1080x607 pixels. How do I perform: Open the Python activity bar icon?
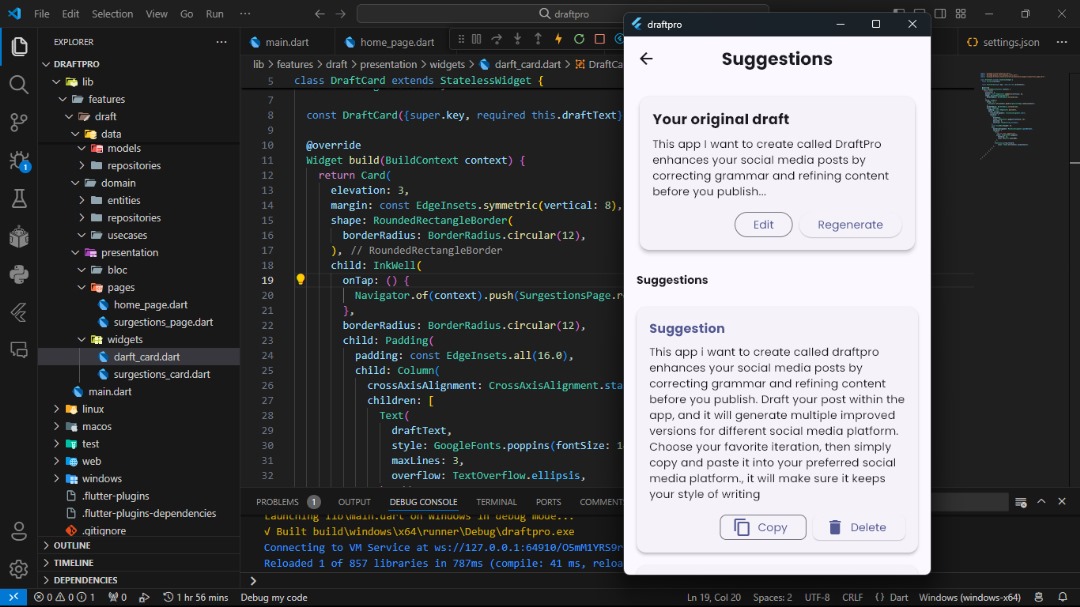click(19, 274)
